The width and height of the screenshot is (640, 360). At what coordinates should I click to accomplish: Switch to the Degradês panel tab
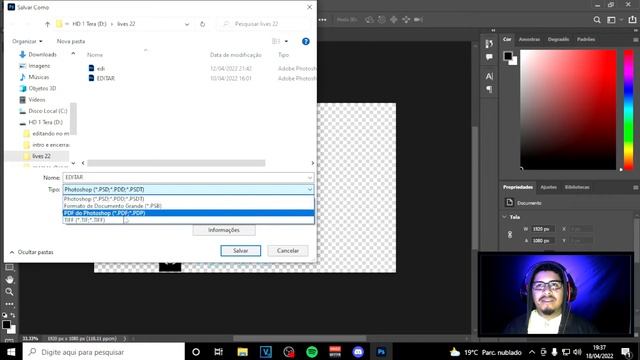(558, 39)
